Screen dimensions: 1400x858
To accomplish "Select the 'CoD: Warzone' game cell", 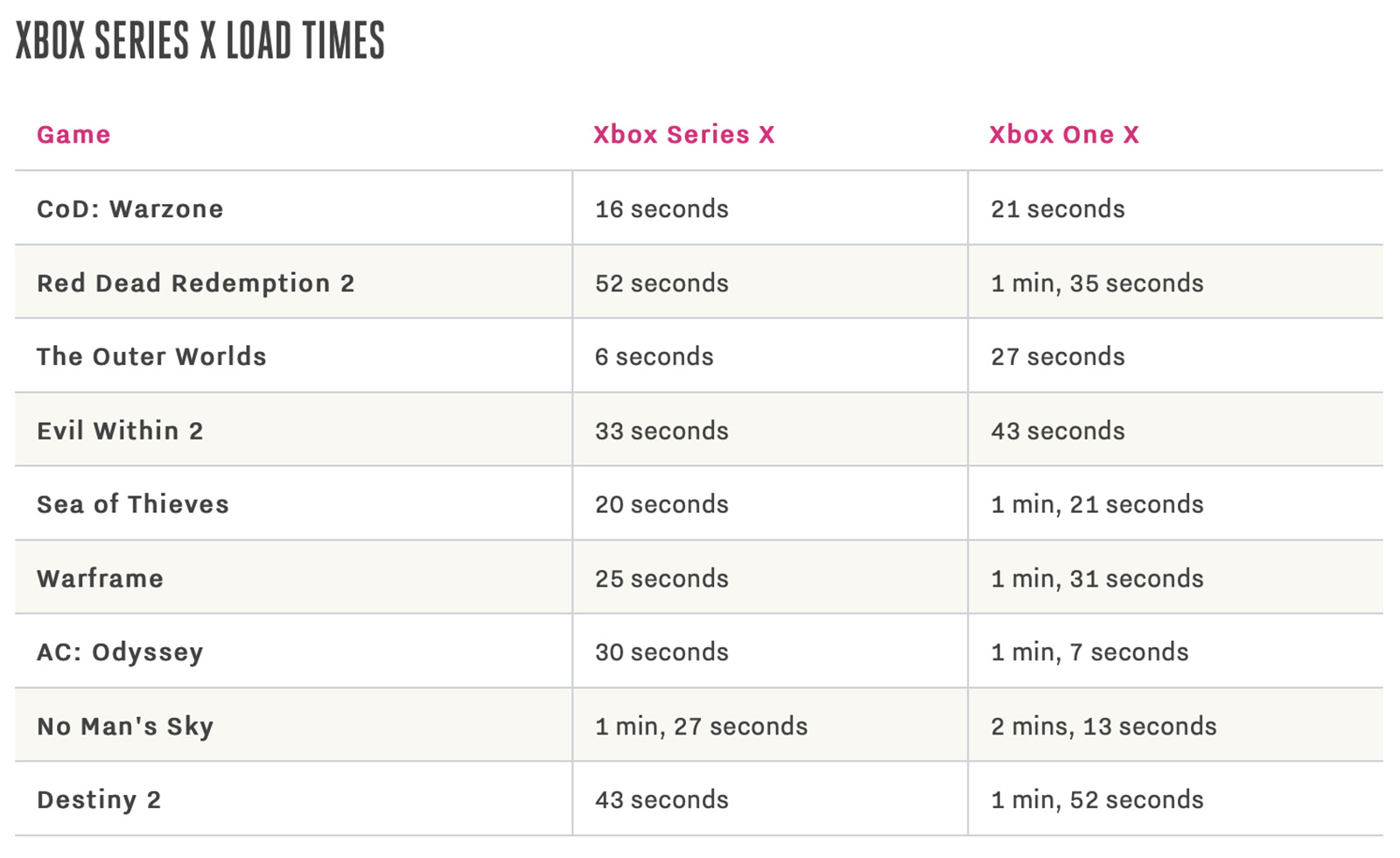I will click(x=129, y=209).
